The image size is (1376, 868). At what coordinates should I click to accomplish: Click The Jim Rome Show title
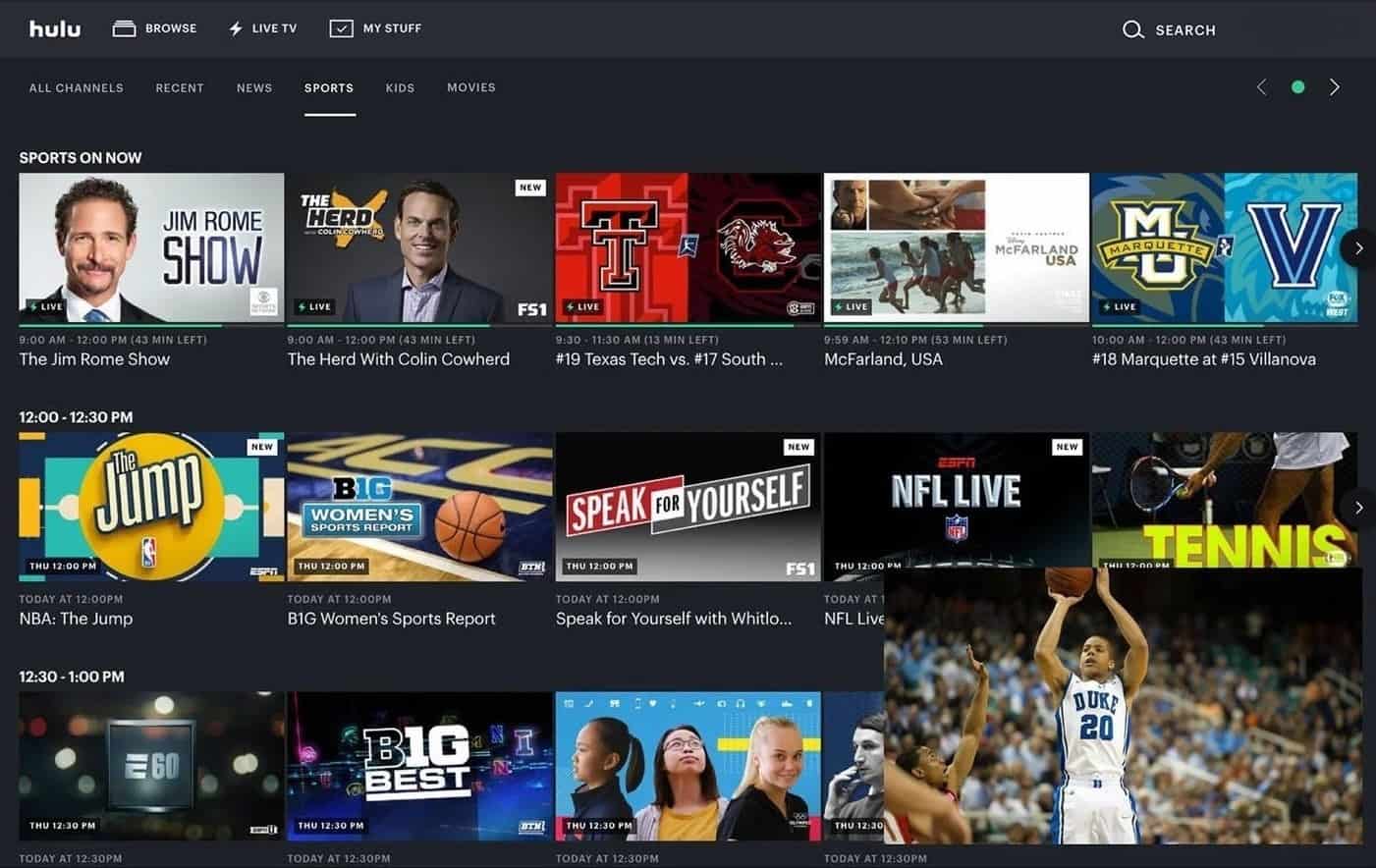tap(94, 359)
